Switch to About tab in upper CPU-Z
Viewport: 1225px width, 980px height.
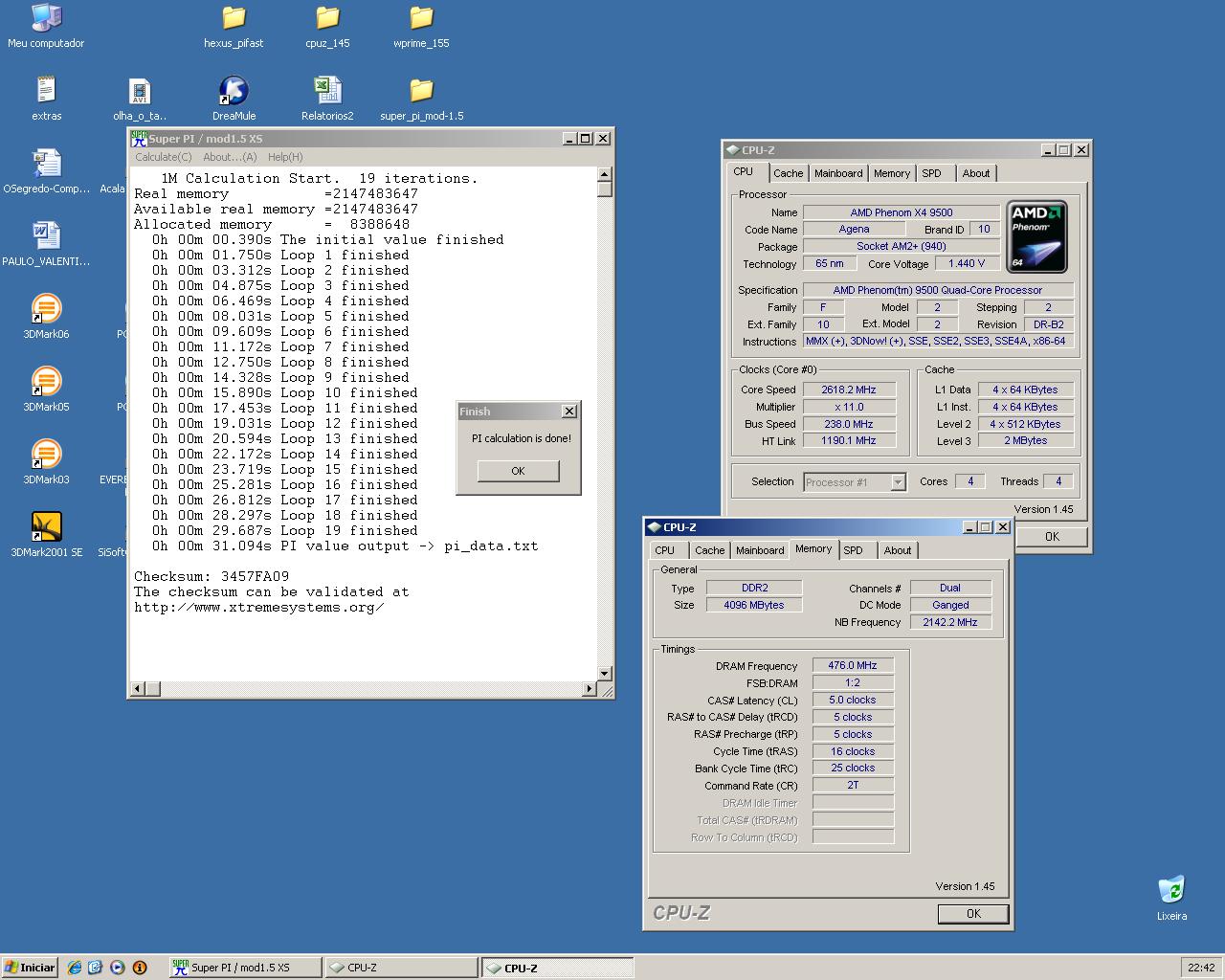click(x=976, y=173)
